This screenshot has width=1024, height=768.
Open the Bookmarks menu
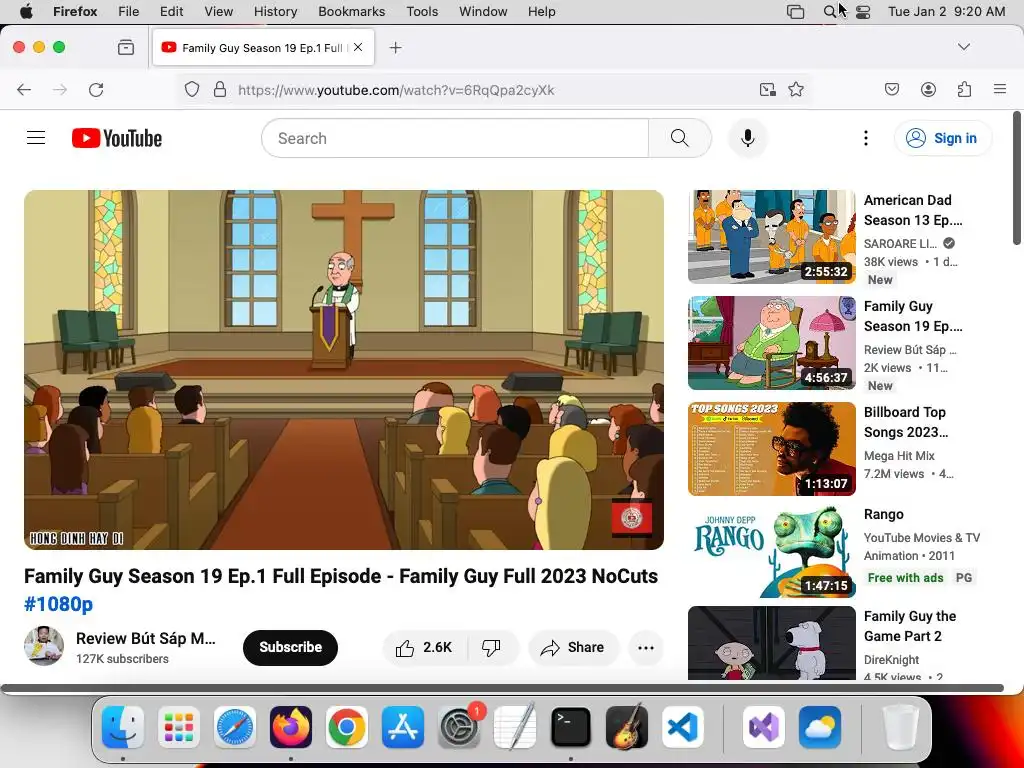[351, 12]
